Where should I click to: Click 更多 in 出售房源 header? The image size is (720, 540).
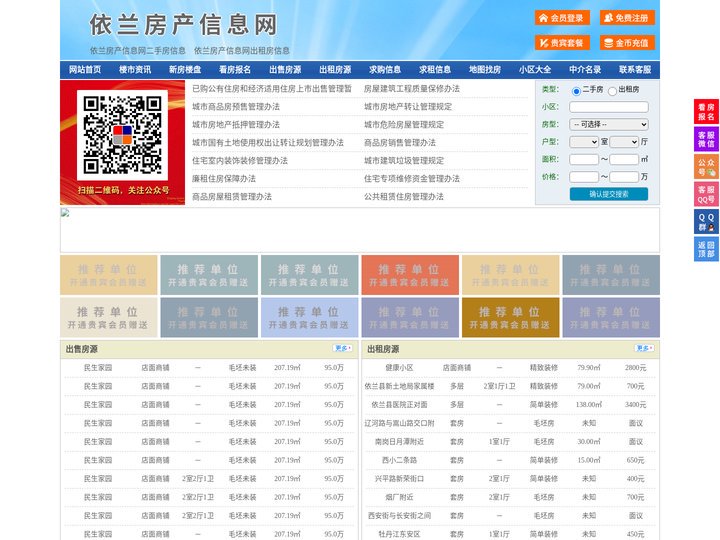[343, 348]
